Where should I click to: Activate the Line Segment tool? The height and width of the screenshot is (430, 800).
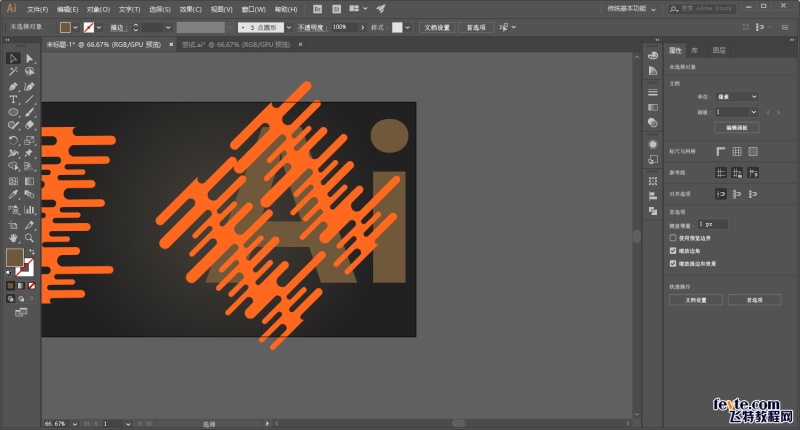coord(30,99)
